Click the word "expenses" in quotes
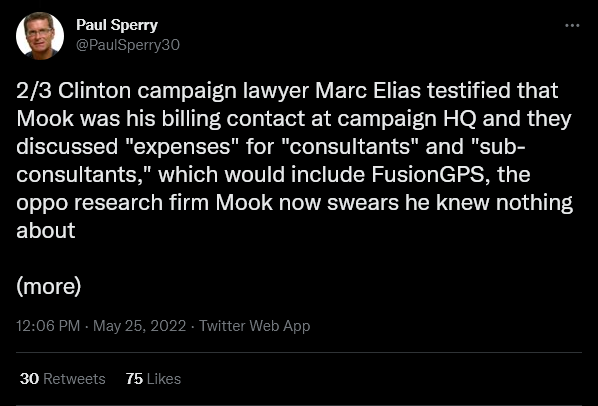Image resolution: width=598 pixels, height=406 pixels. point(182,147)
